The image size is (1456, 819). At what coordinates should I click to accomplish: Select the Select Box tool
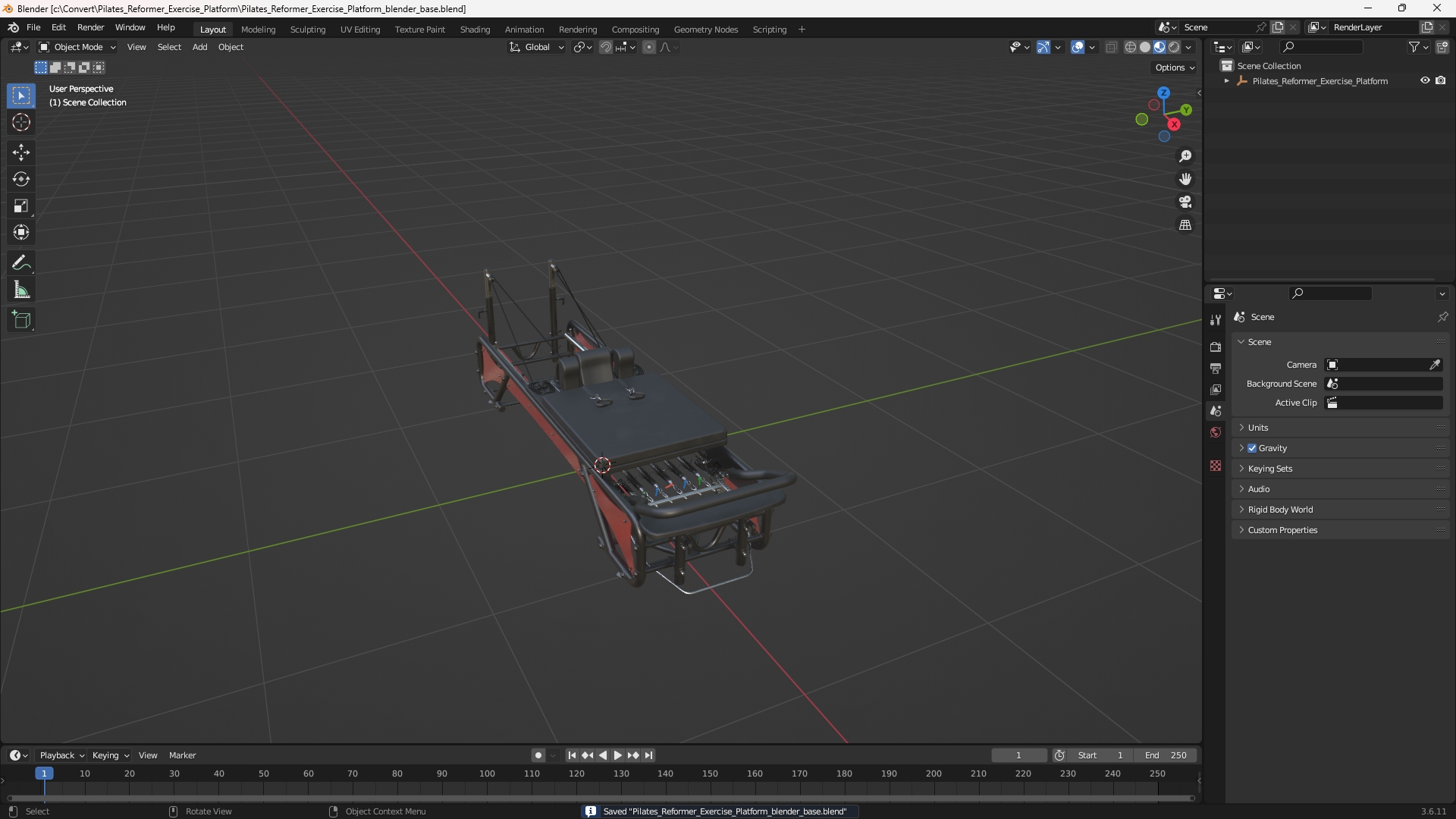click(21, 96)
